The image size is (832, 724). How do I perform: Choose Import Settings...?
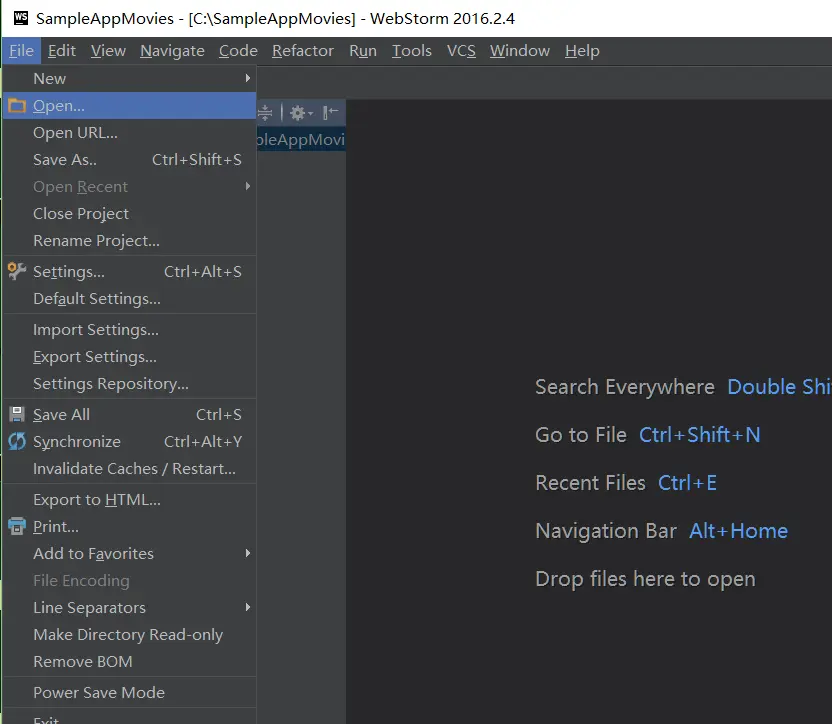point(129,330)
